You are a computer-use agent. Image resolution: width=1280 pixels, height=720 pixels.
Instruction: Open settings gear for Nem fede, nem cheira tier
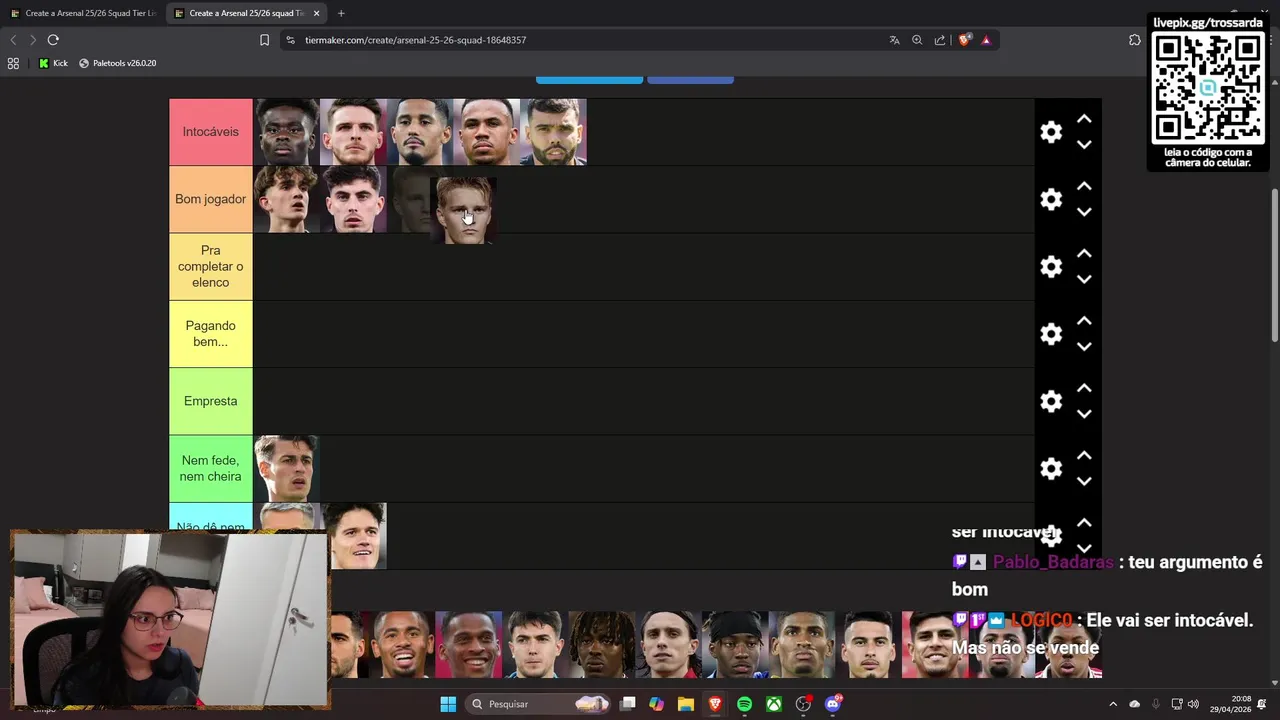tap(1051, 469)
